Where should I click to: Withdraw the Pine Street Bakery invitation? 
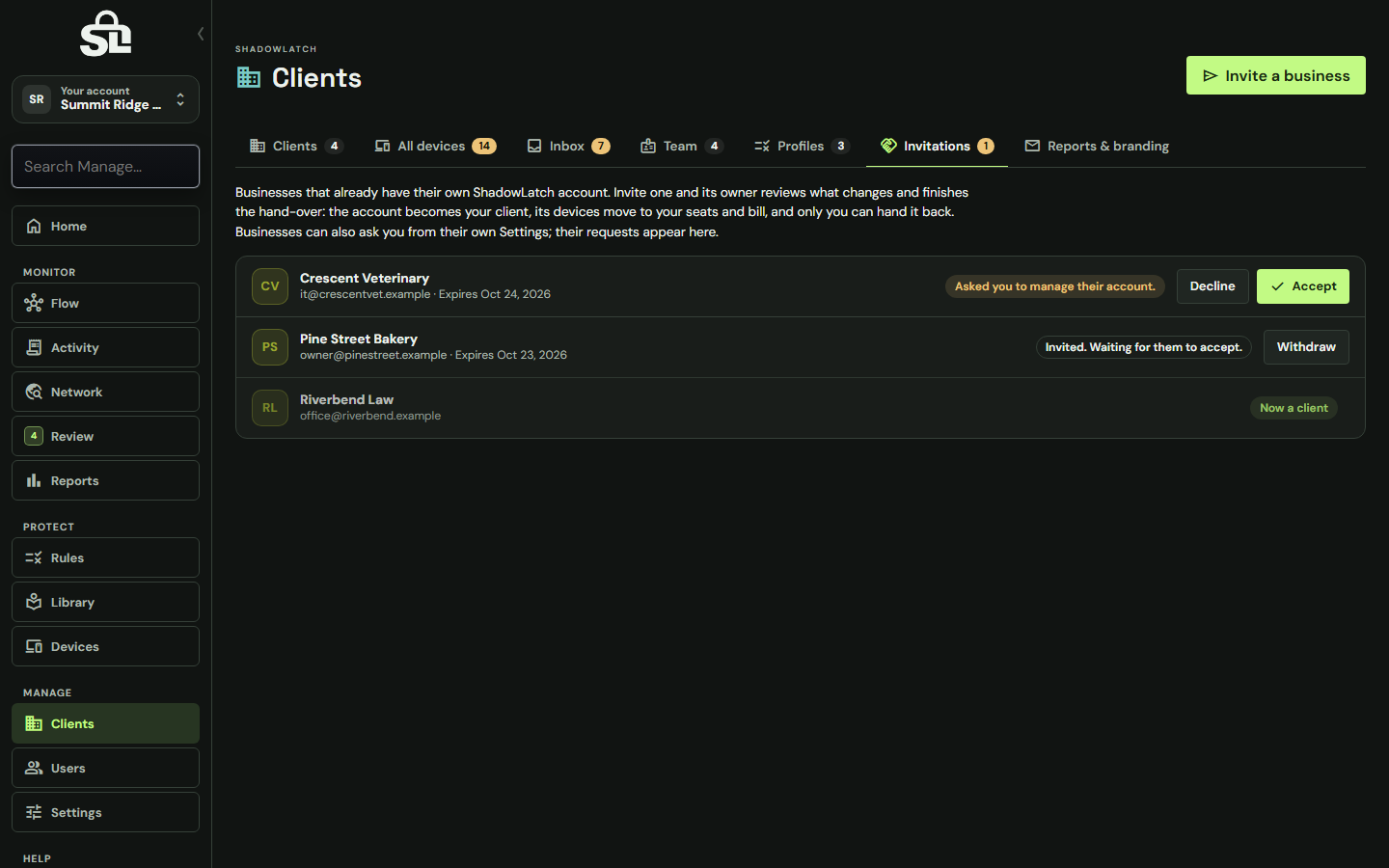1306,347
